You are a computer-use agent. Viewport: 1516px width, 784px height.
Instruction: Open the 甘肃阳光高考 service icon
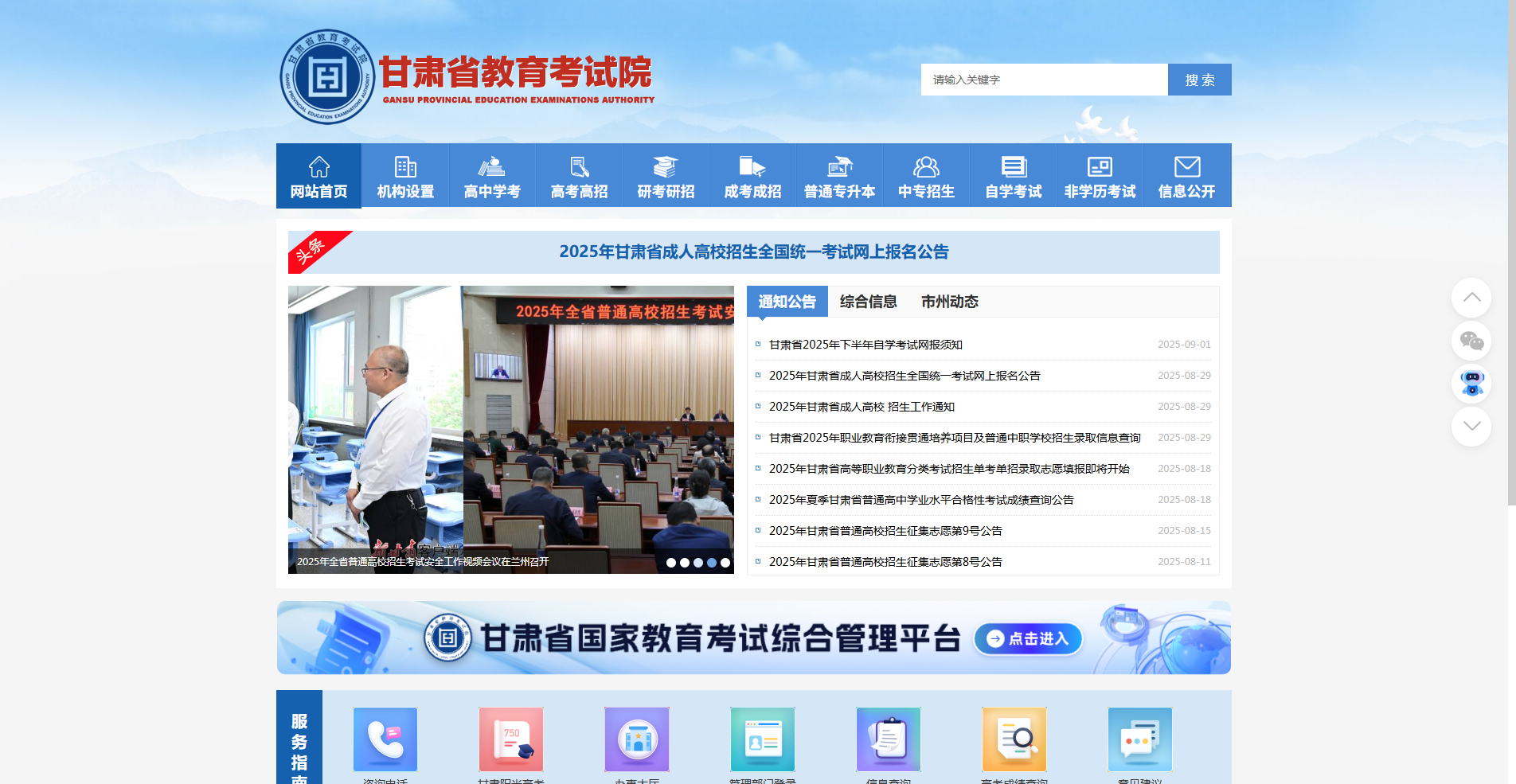click(510, 739)
